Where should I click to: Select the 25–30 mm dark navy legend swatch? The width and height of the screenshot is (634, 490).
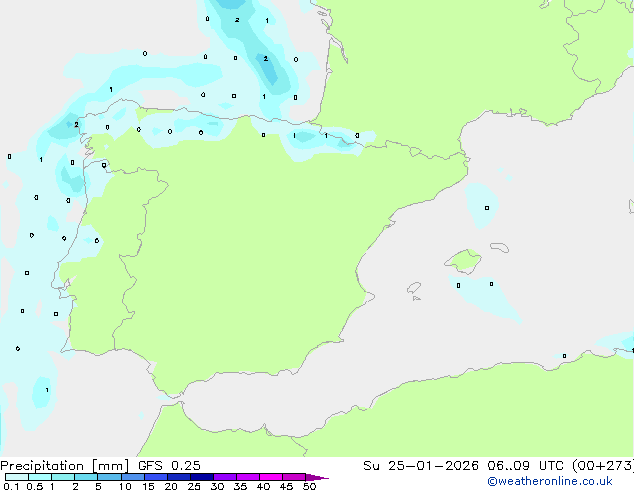[201, 477]
